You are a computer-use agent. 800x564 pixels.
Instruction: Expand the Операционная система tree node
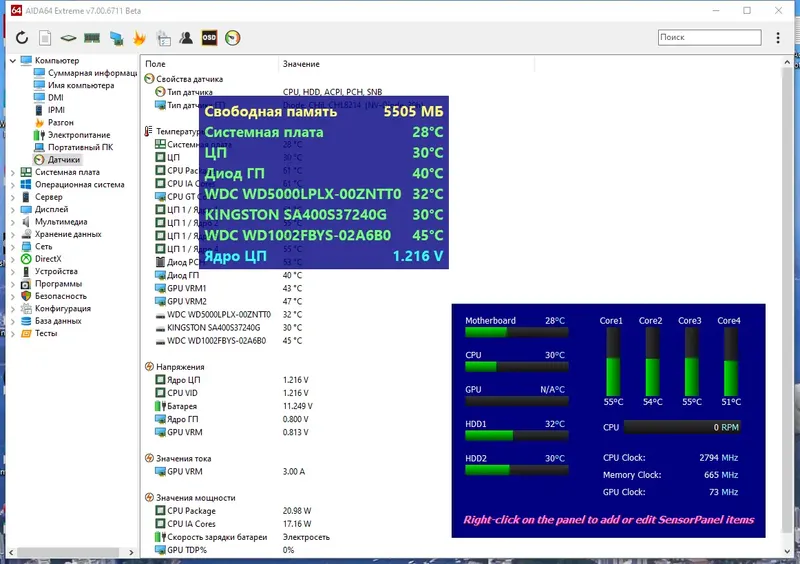[13, 185]
